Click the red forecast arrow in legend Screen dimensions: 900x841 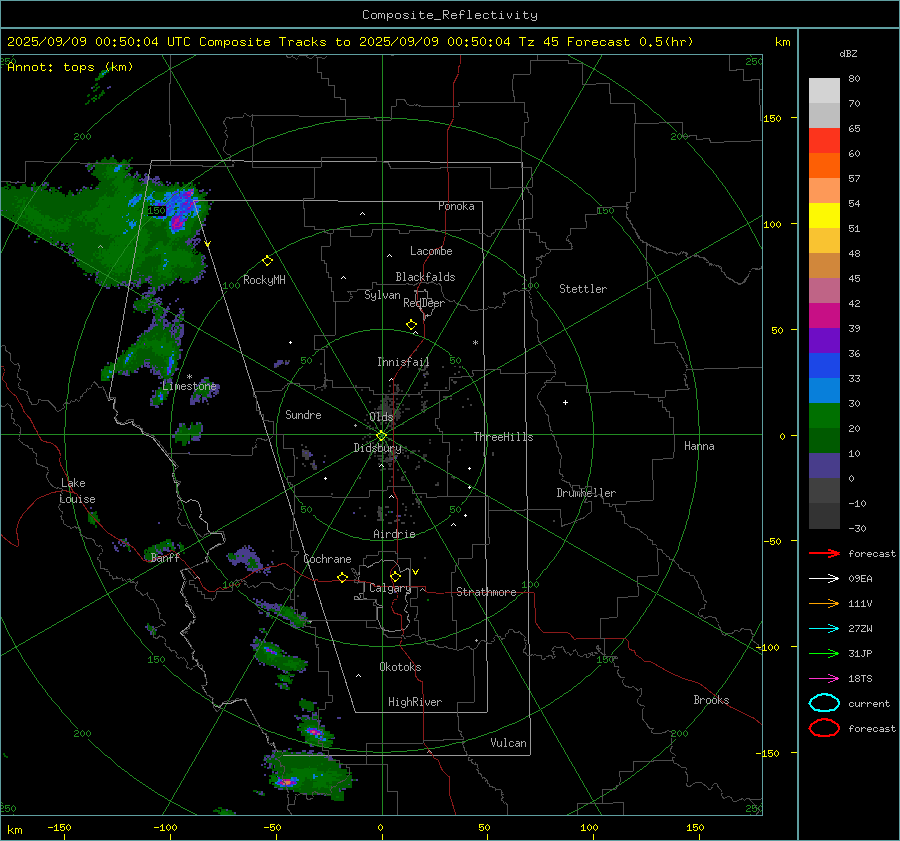coord(824,553)
